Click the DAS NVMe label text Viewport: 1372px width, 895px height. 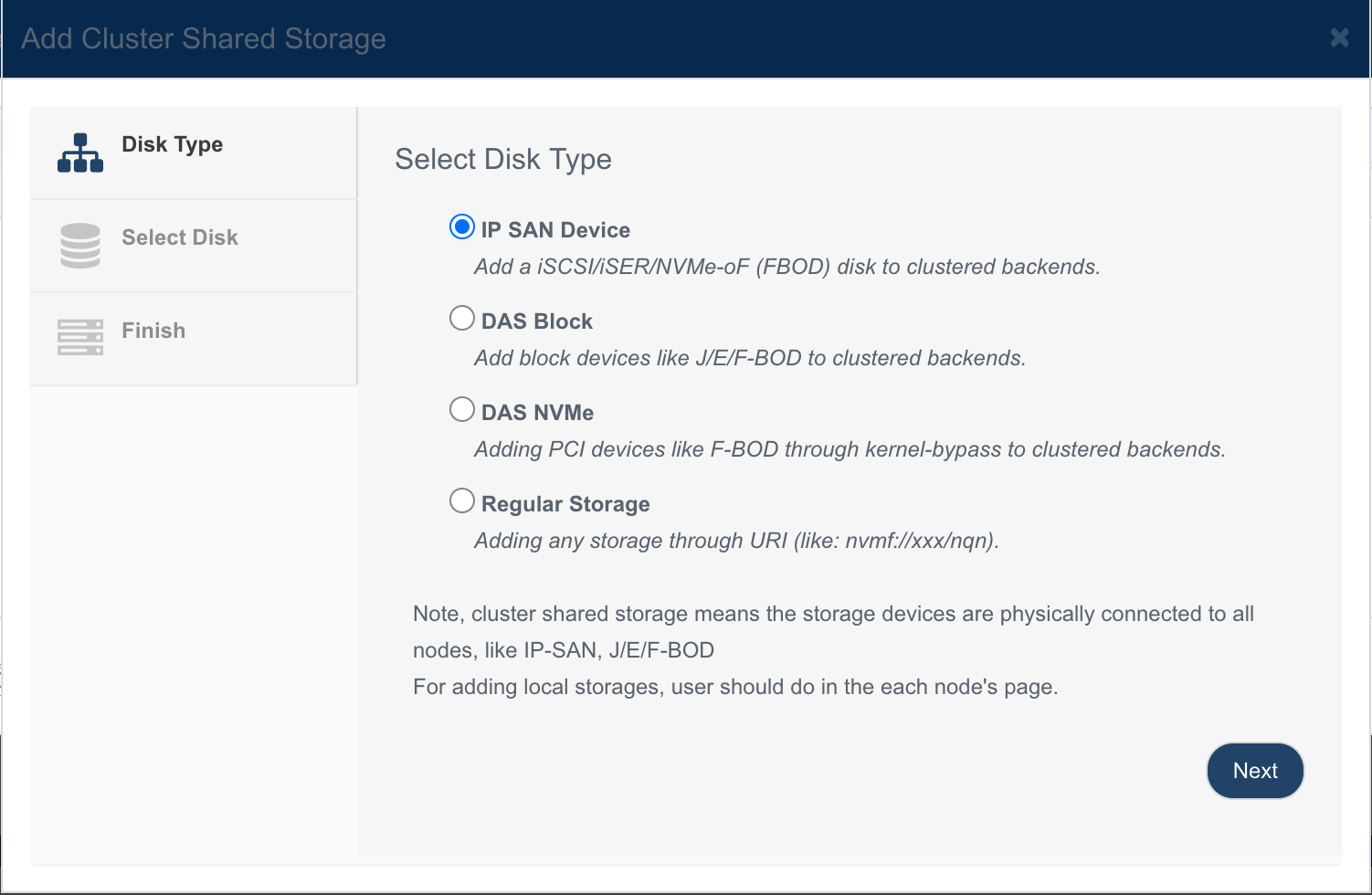[x=537, y=413]
